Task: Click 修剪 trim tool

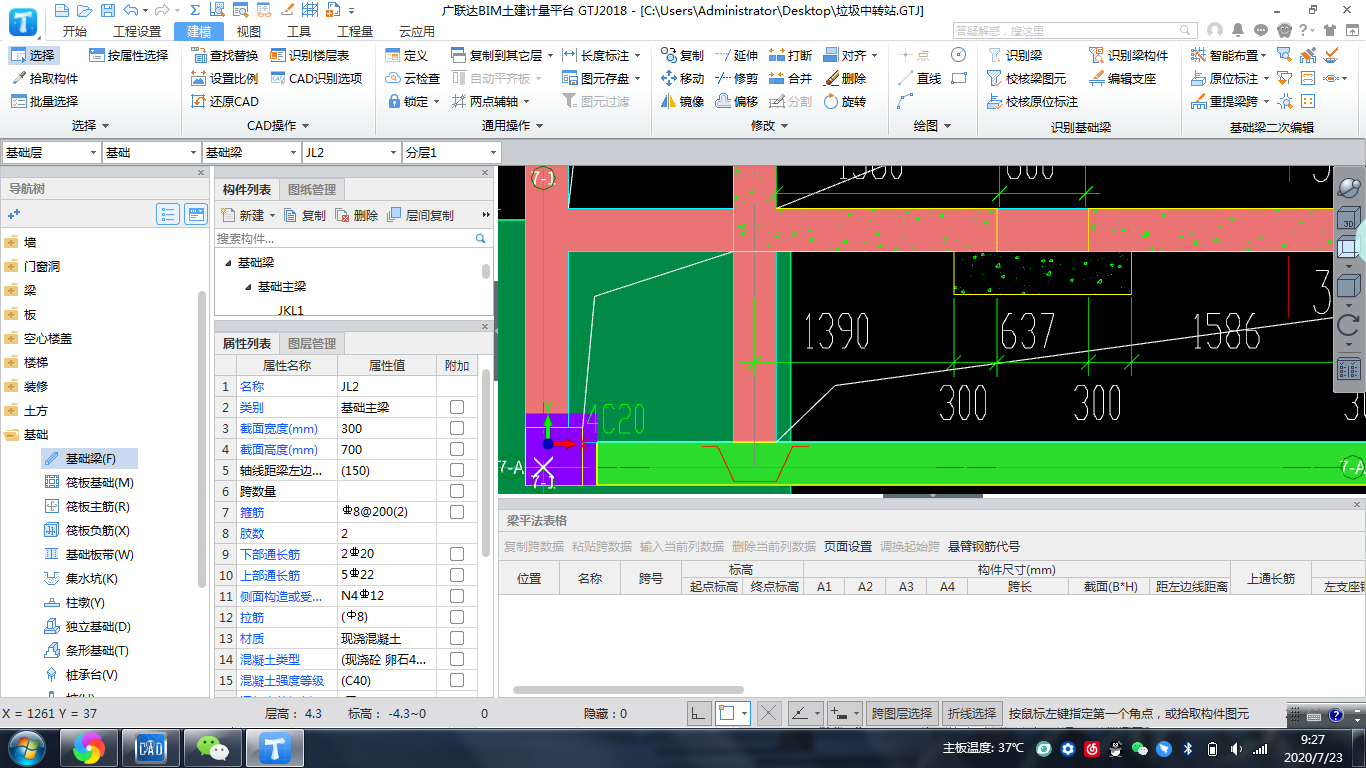Action: (736, 78)
